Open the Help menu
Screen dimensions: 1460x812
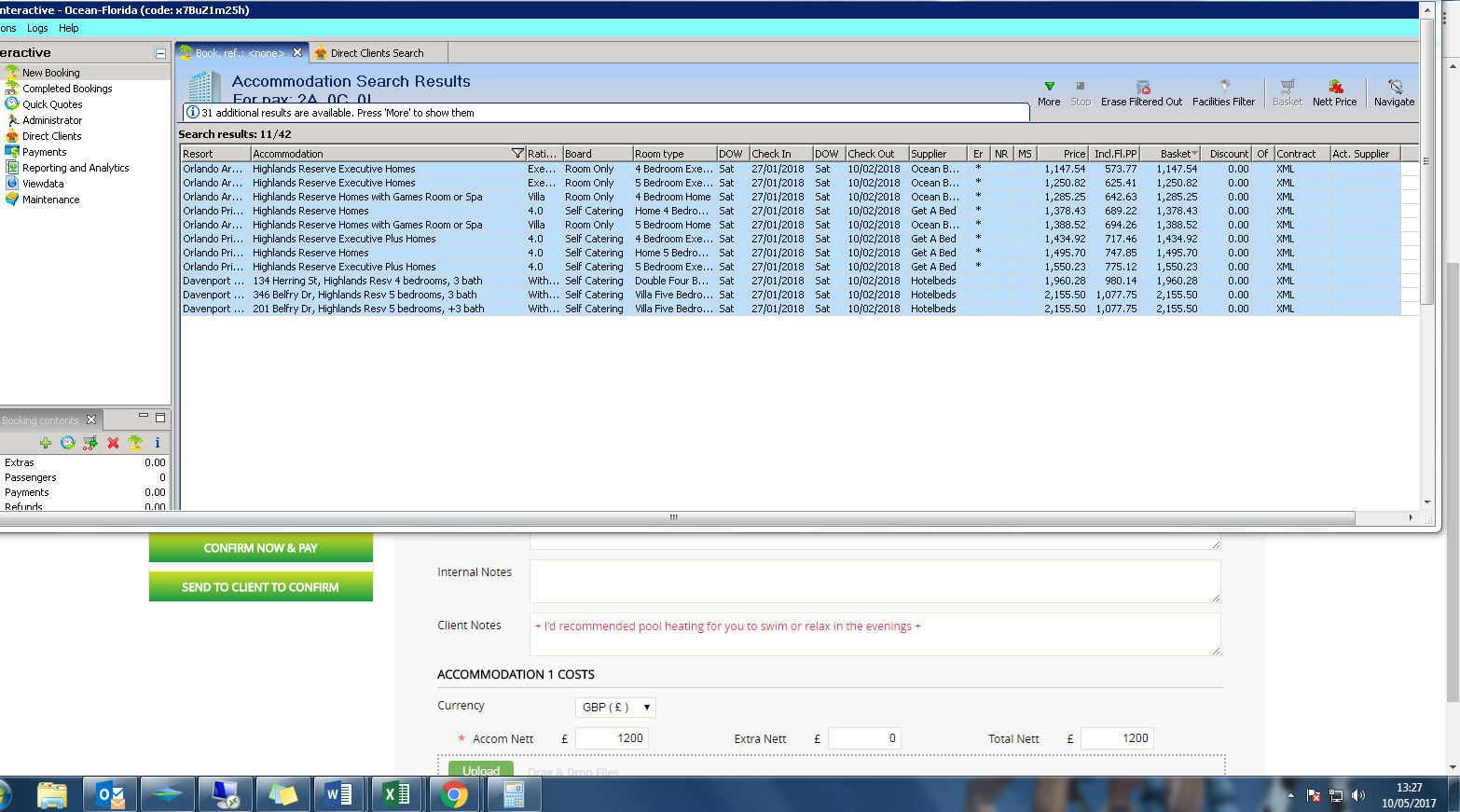click(x=69, y=28)
